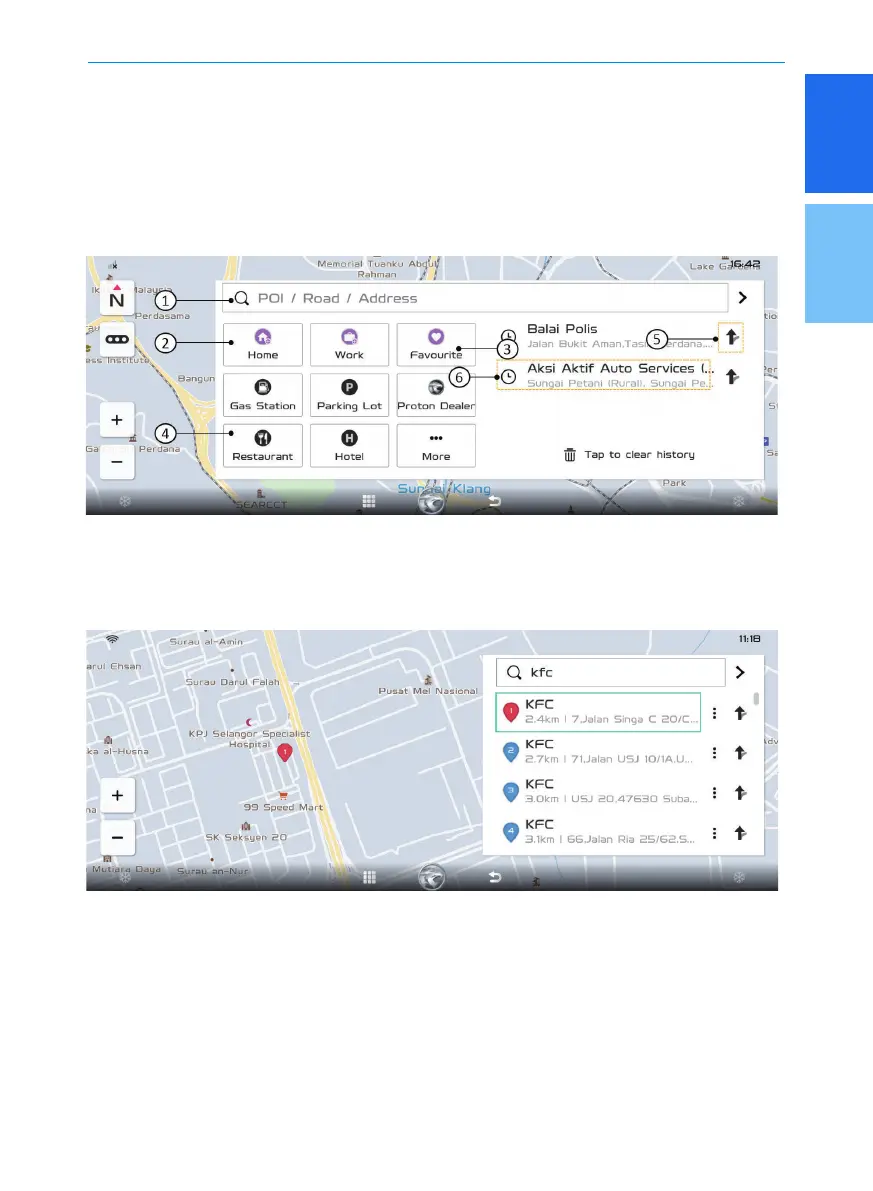Choose the Hotel category
This screenshot has width=873, height=1191.
pyautogui.click(x=350, y=446)
